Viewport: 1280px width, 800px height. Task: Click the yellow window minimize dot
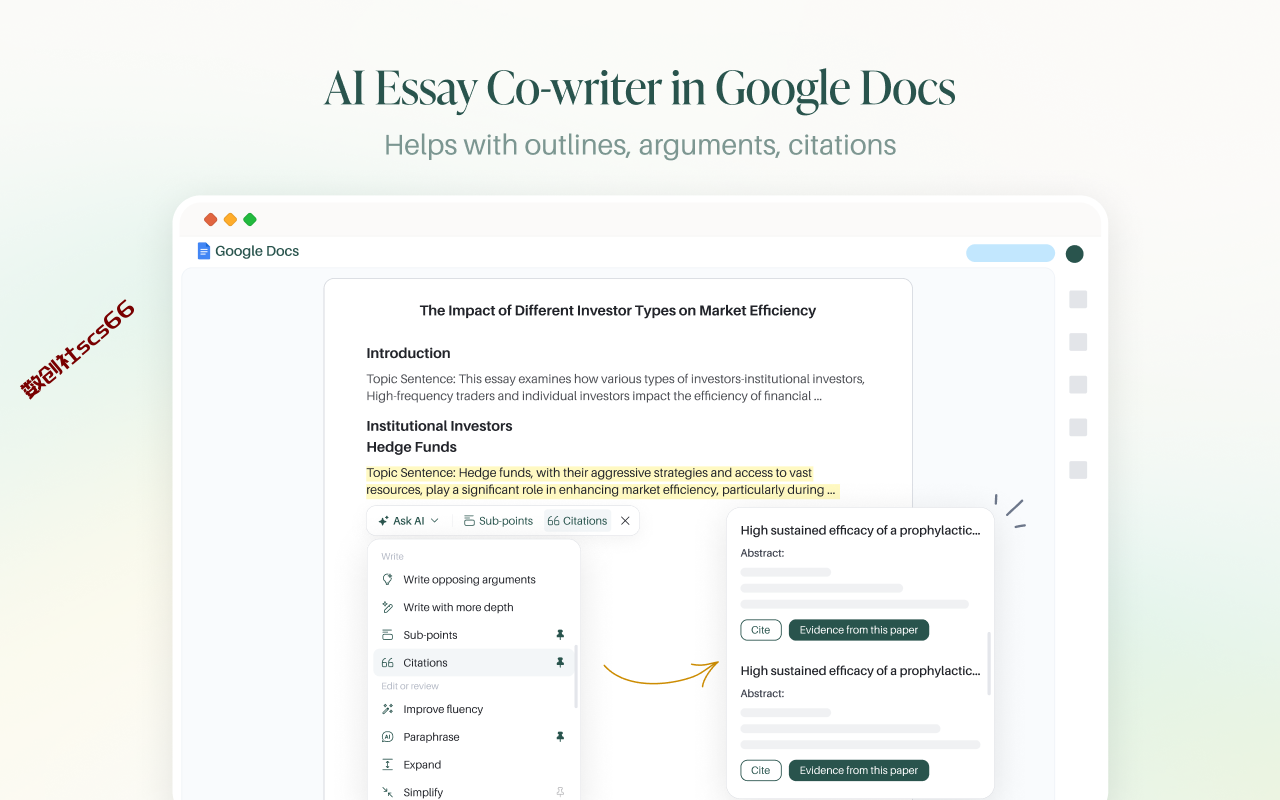coord(230,220)
